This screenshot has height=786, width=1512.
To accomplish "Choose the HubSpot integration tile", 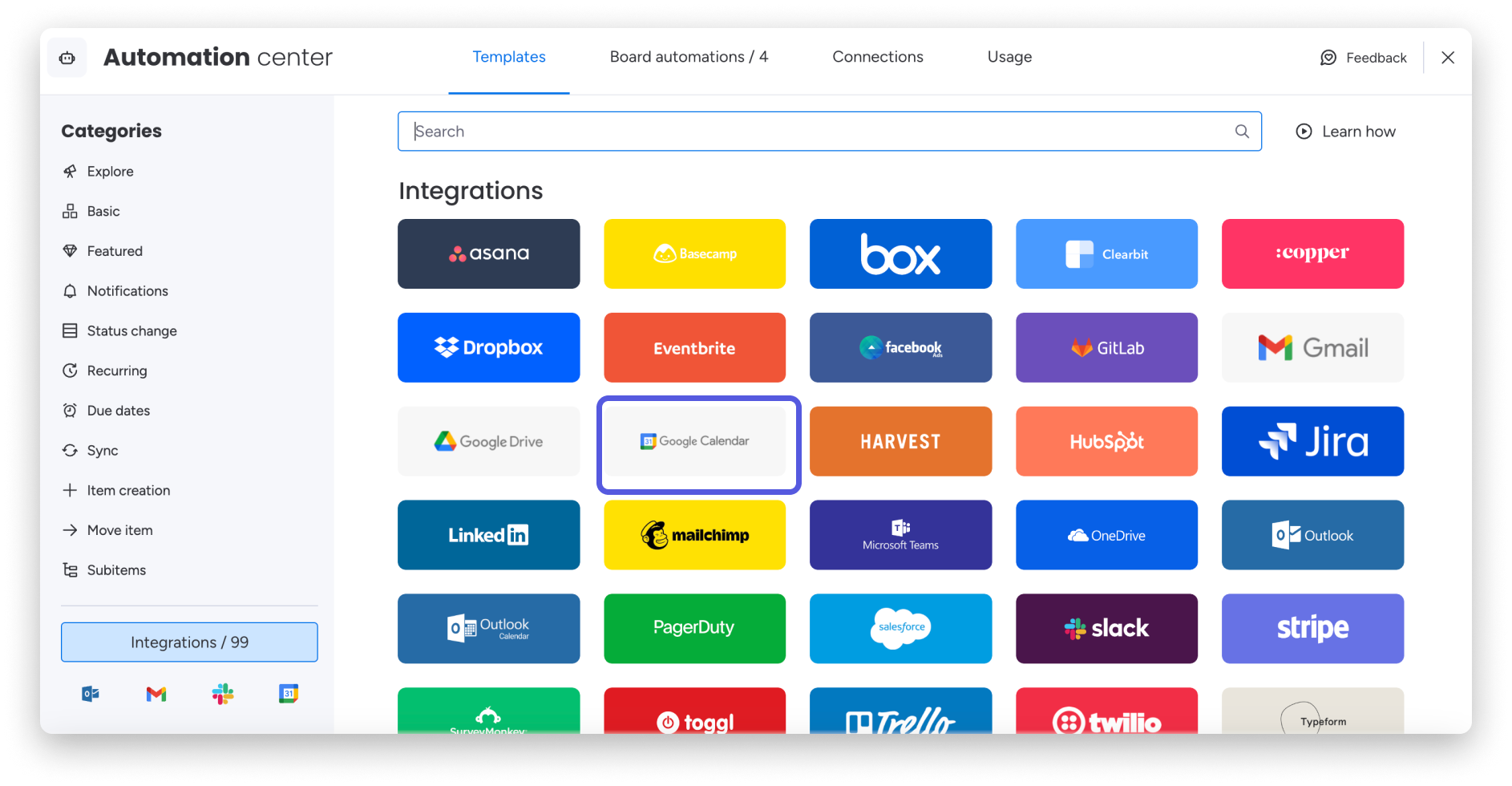I will click(1106, 441).
